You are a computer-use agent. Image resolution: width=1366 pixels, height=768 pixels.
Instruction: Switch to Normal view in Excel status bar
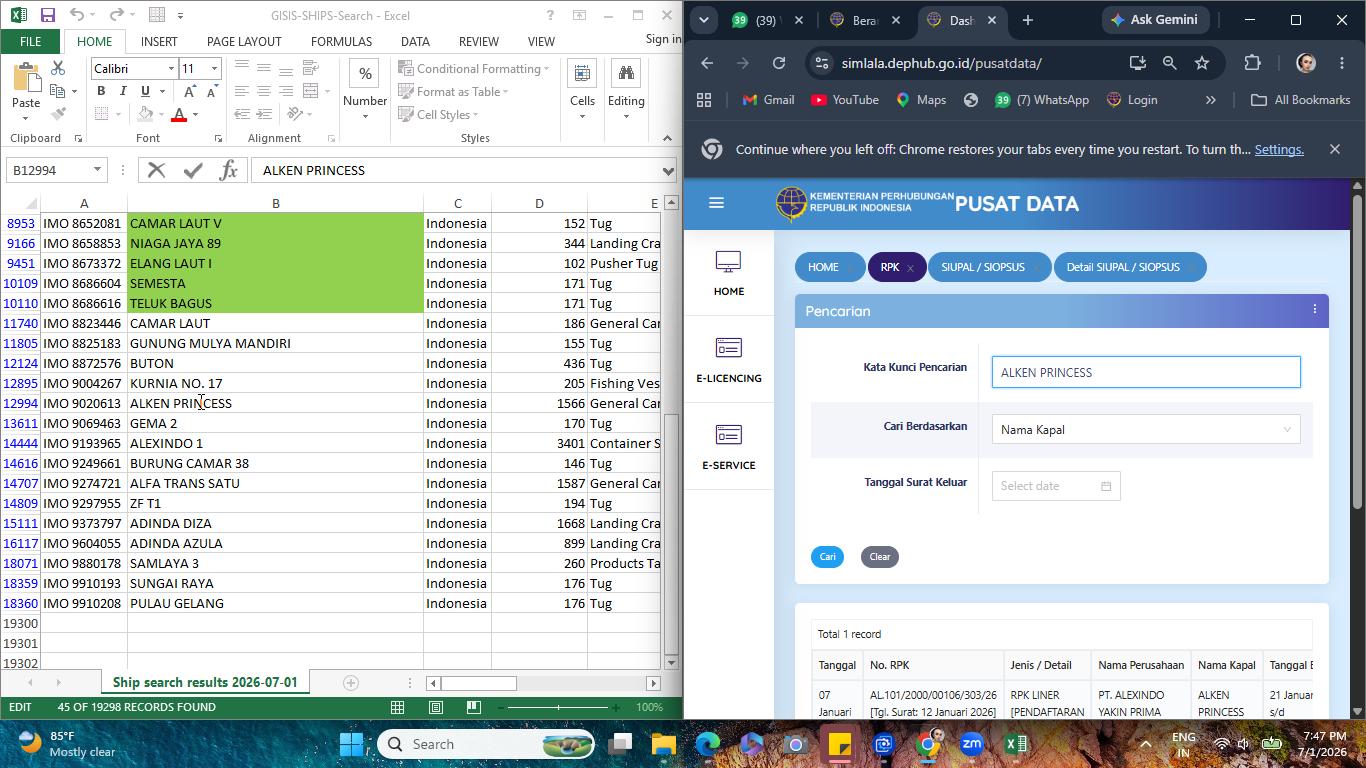point(398,707)
